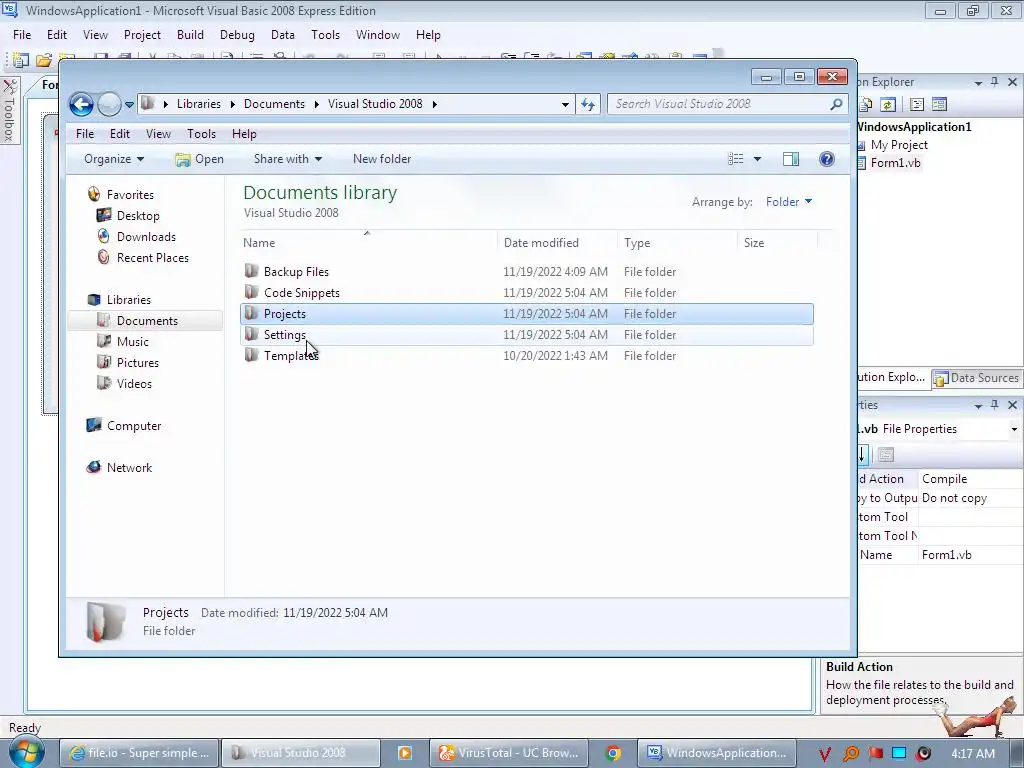
Task: Select the Settings folder
Action: click(526, 334)
